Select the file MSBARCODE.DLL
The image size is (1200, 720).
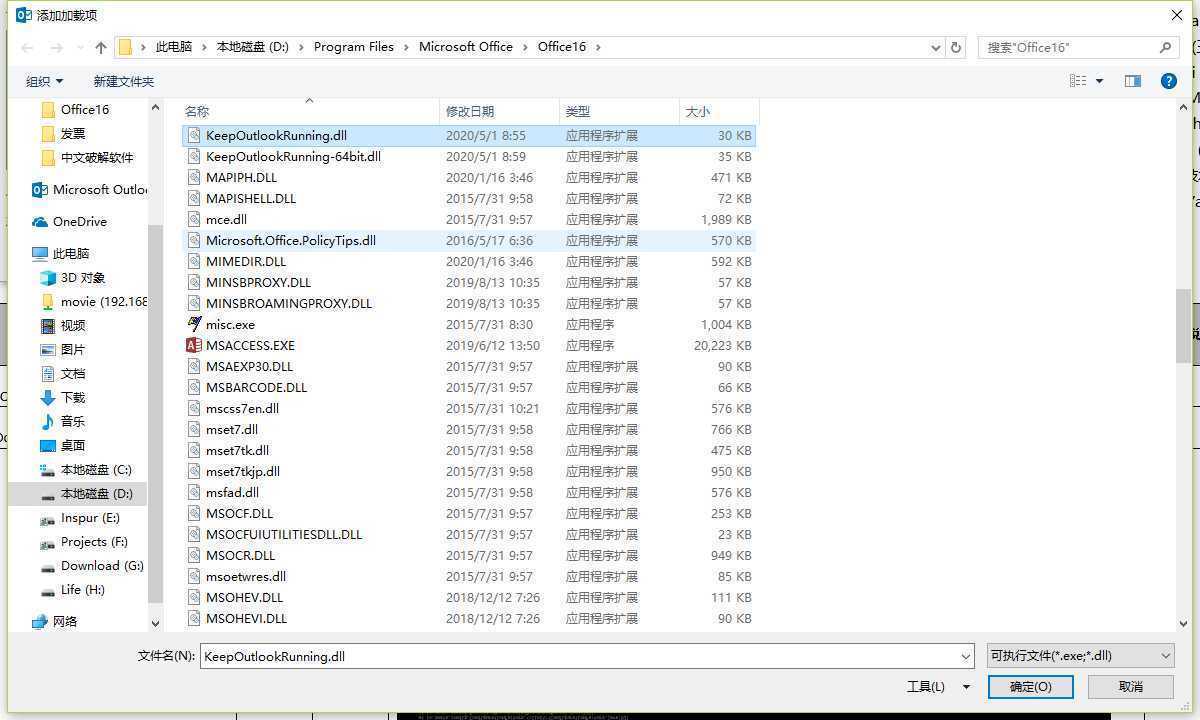pos(469,387)
